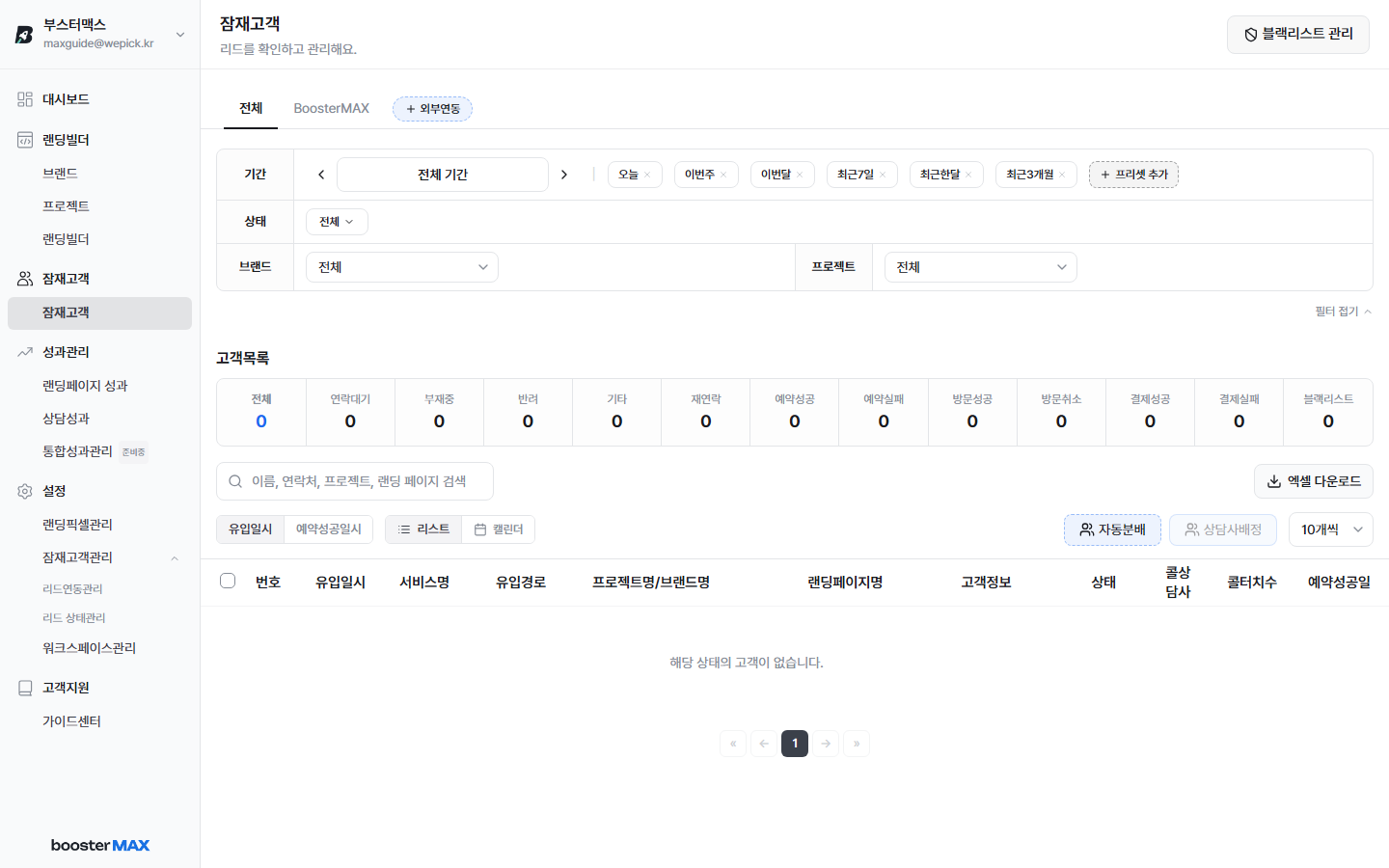This screenshot has width=1389, height=868.
Task: Open 브랜드 in the sidebar
Action: point(60,174)
